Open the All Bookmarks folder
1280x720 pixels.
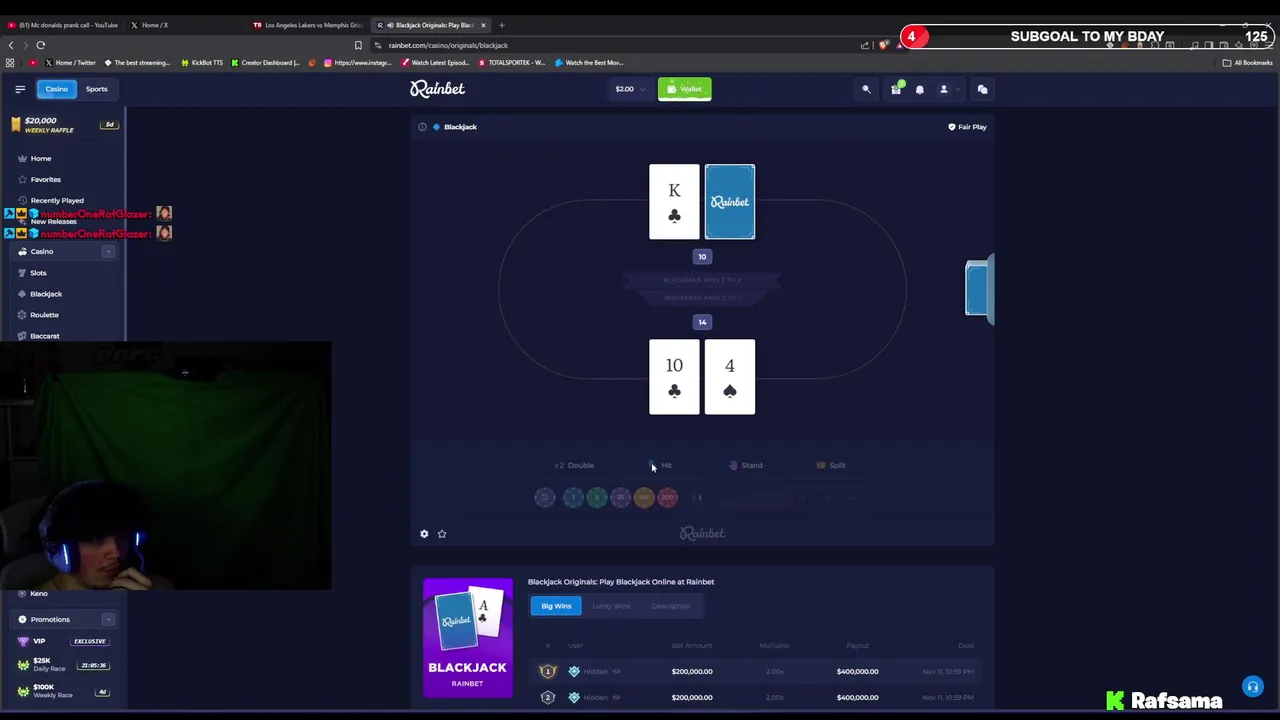coord(1247,63)
